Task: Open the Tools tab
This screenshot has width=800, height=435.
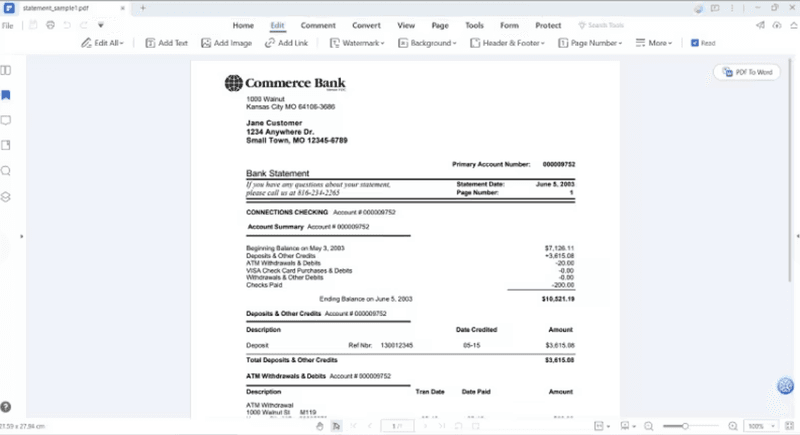Action: coord(474,25)
